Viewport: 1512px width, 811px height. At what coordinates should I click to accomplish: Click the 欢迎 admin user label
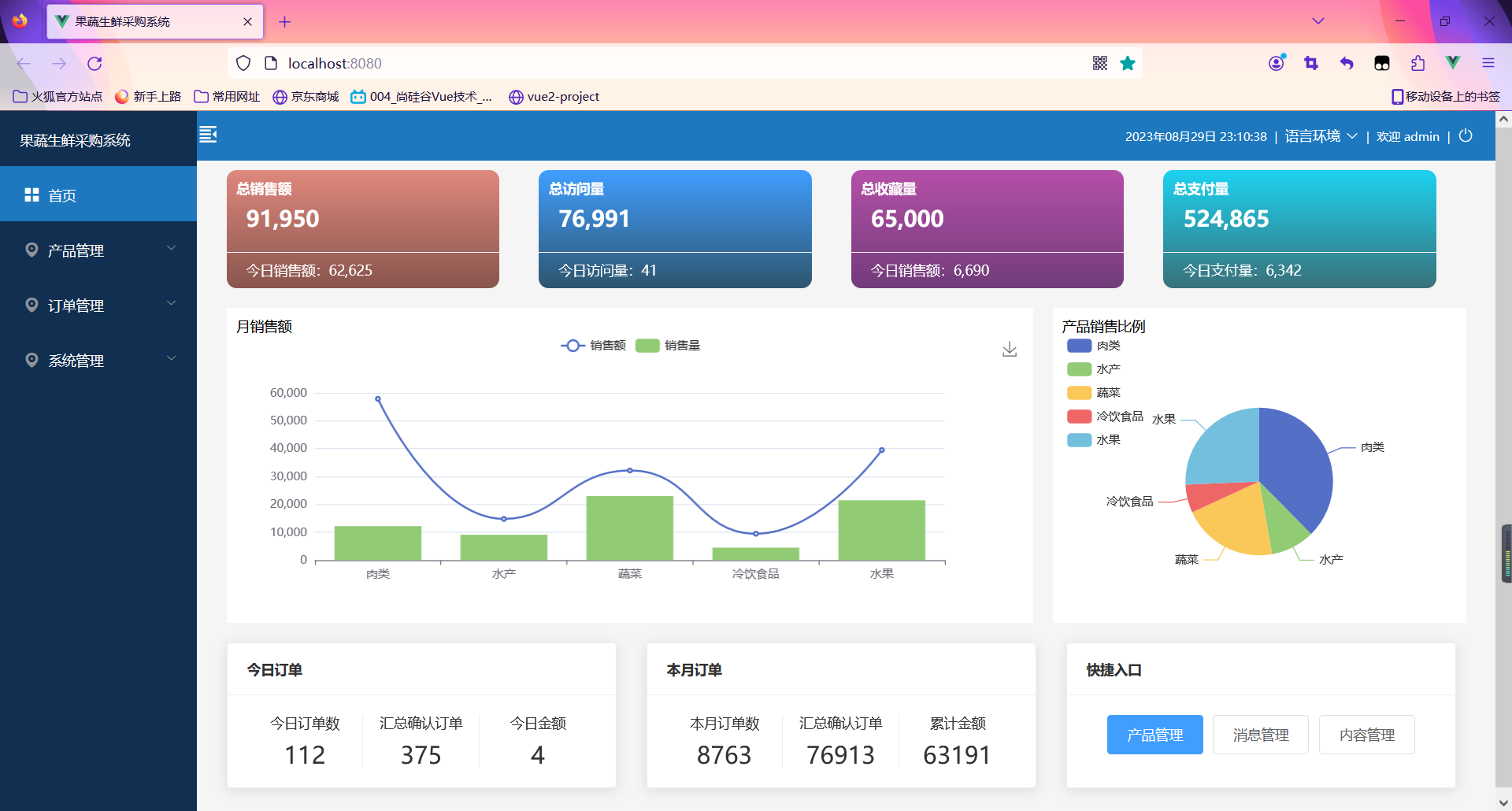coord(1408,136)
